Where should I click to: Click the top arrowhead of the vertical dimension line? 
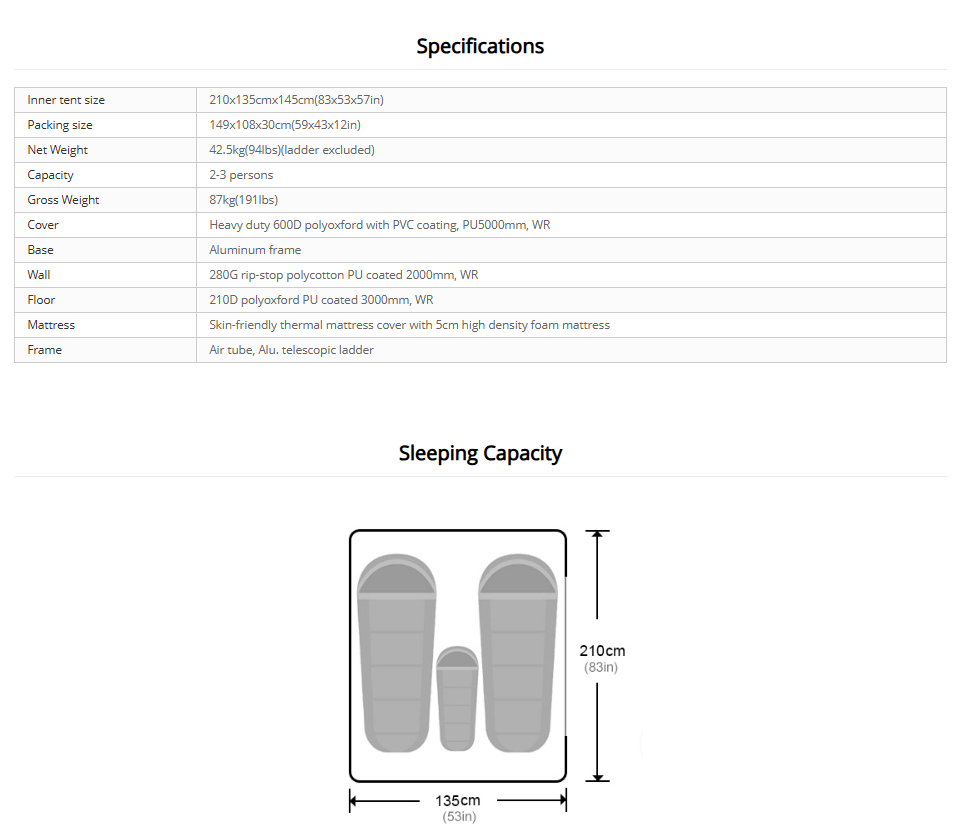[x=597, y=536]
